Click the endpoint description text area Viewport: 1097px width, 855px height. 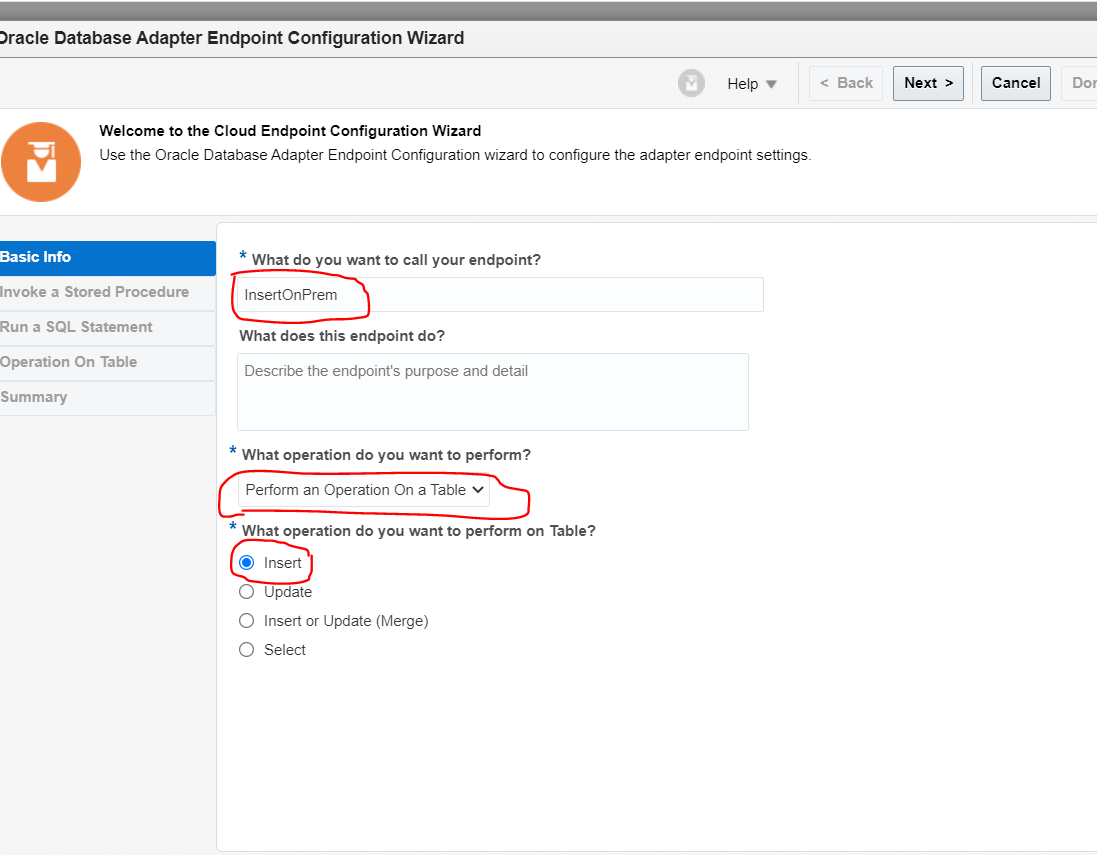(493, 392)
